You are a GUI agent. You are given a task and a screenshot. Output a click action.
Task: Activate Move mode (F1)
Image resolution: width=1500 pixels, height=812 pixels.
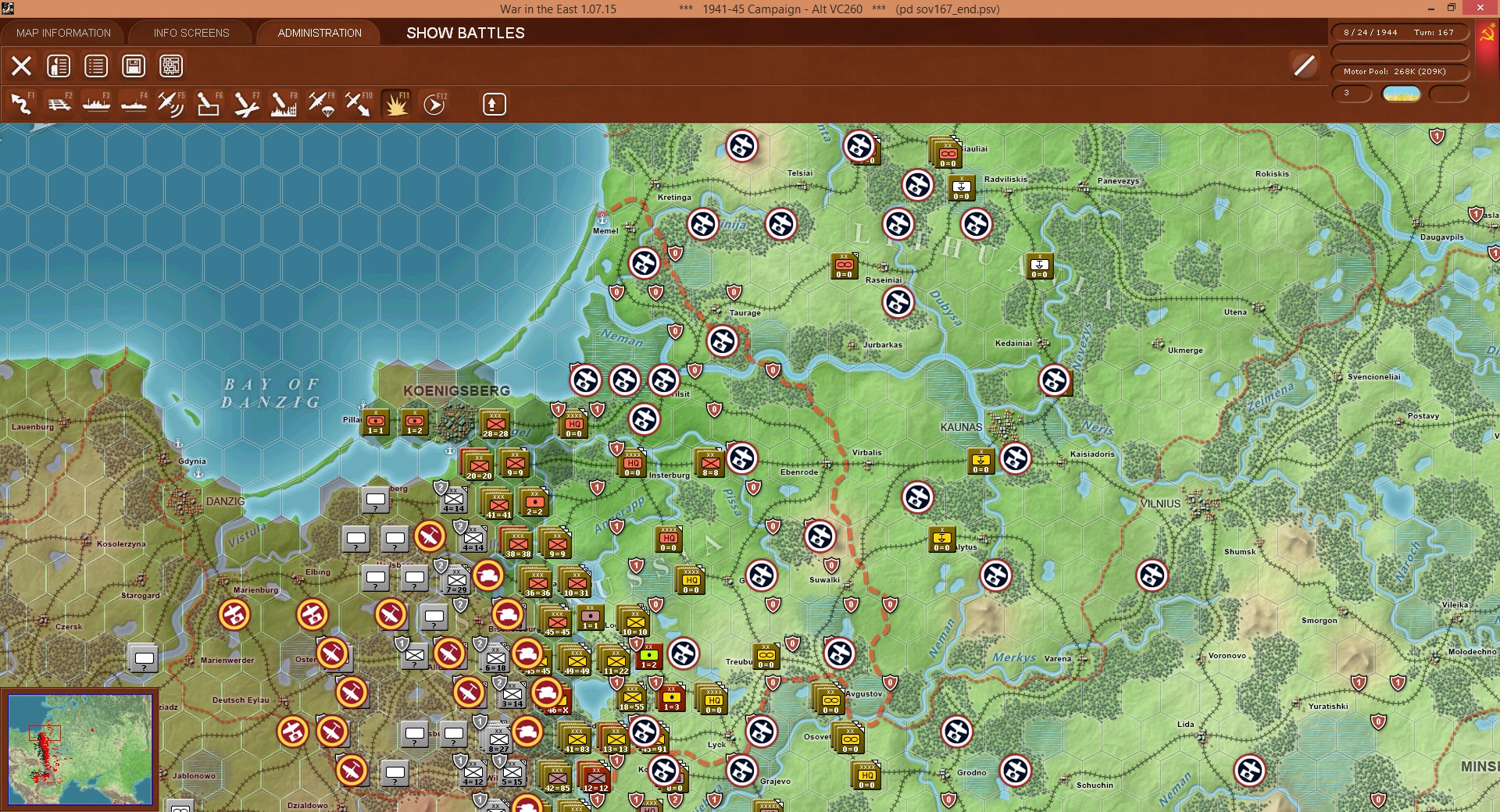[21, 104]
